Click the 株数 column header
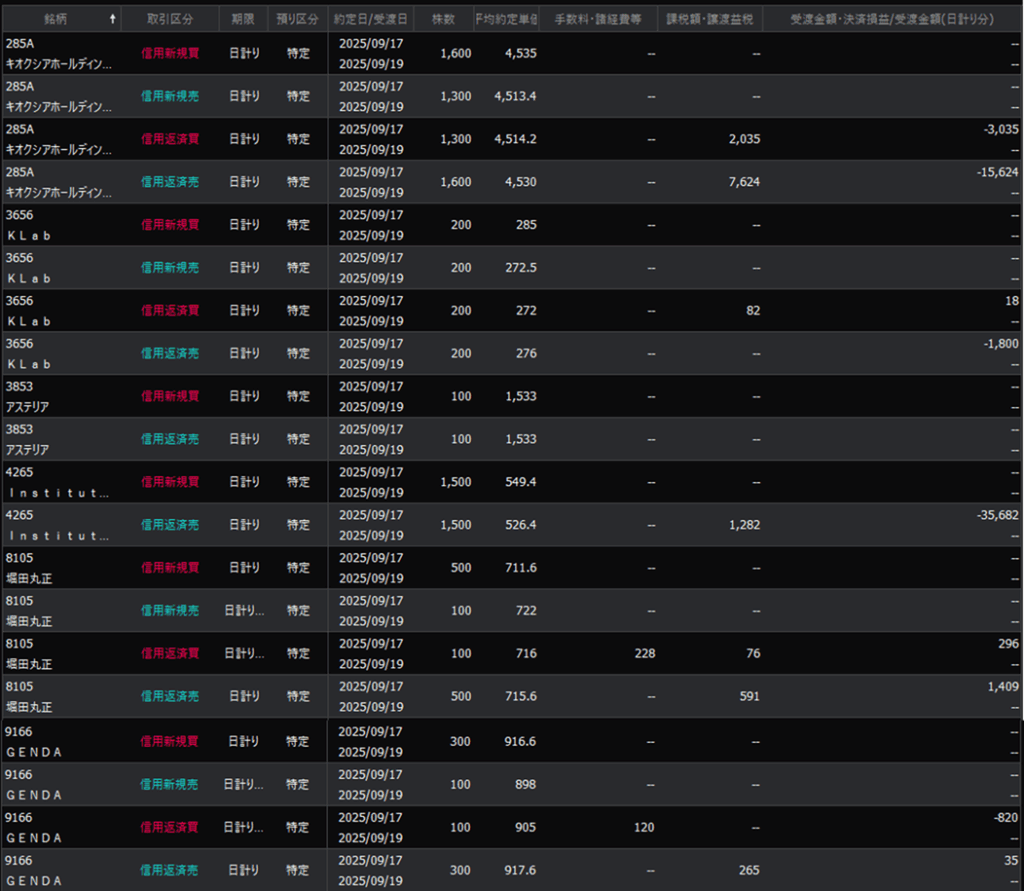 tap(443, 19)
